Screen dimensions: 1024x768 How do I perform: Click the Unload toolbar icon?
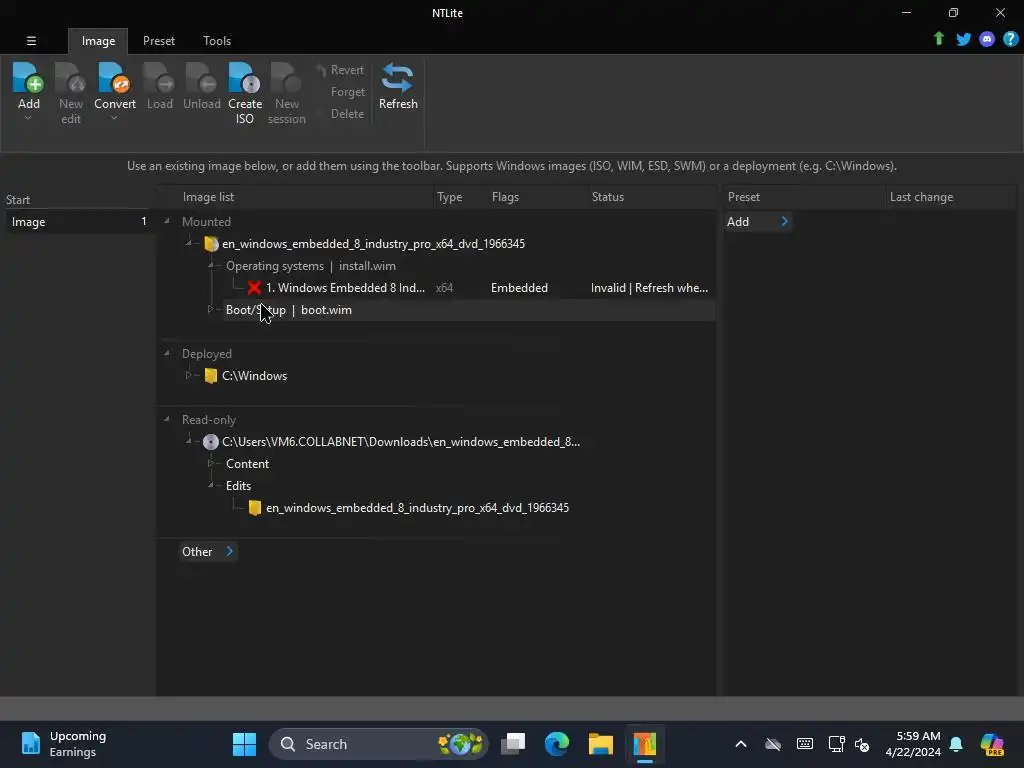(x=201, y=78)
